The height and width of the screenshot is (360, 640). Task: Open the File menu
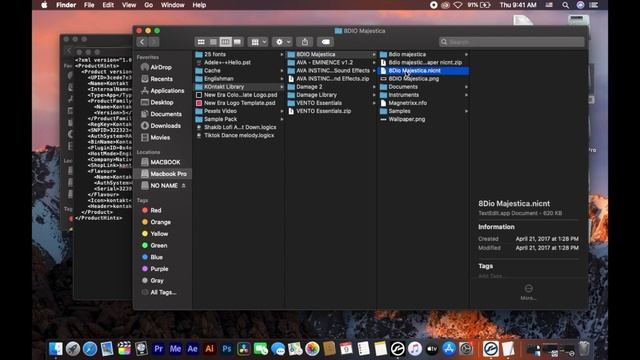tap(89, 5)
